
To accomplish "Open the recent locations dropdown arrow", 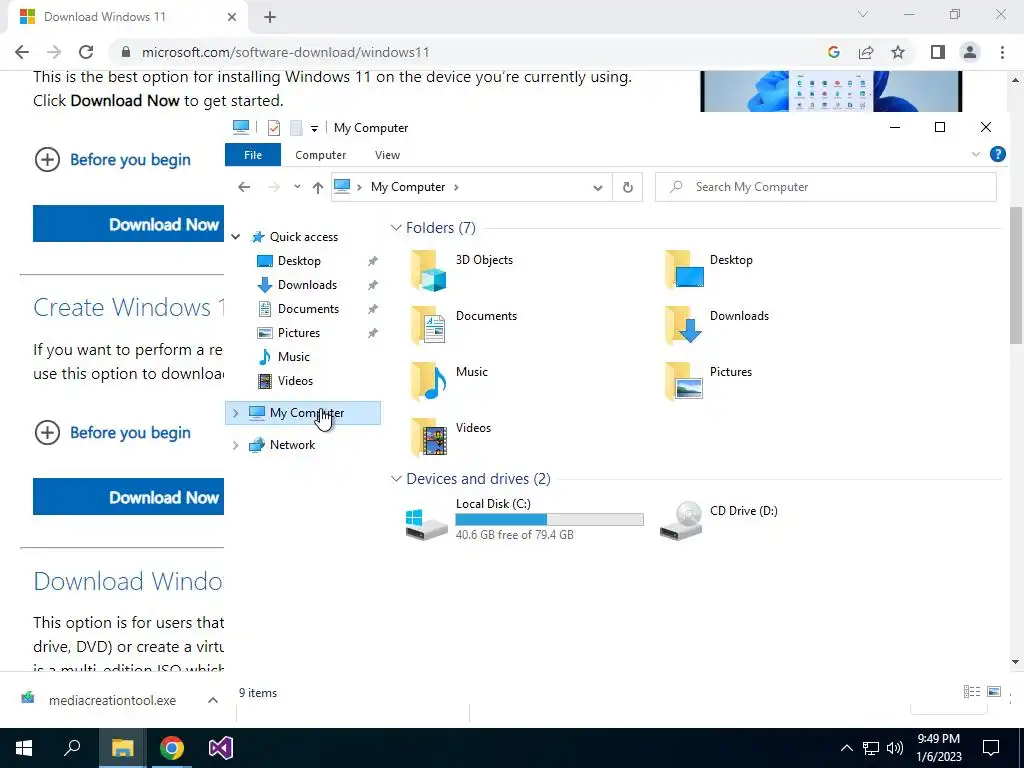I will pos(297,187).
